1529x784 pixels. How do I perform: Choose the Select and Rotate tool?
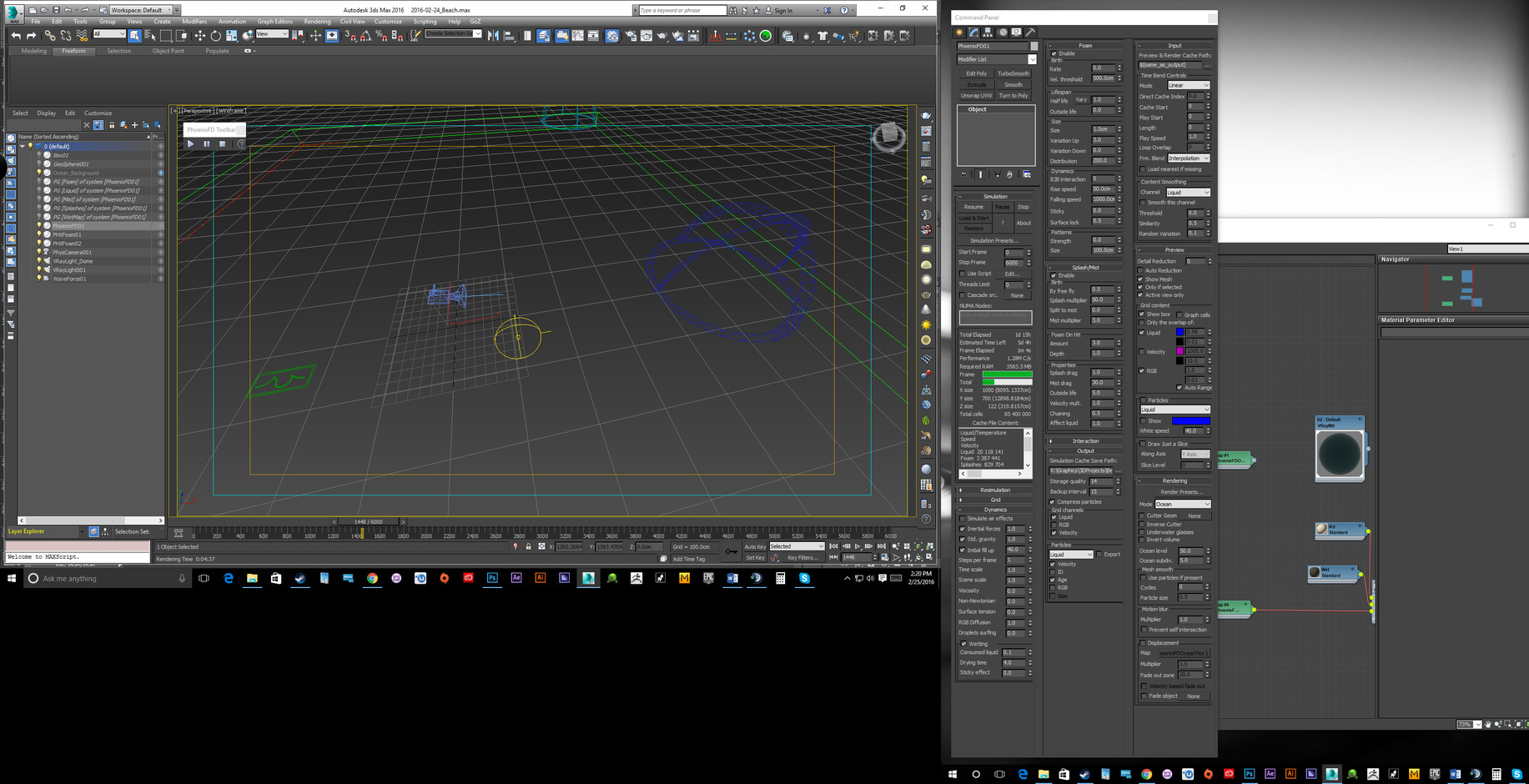click(x=215, y=36)
